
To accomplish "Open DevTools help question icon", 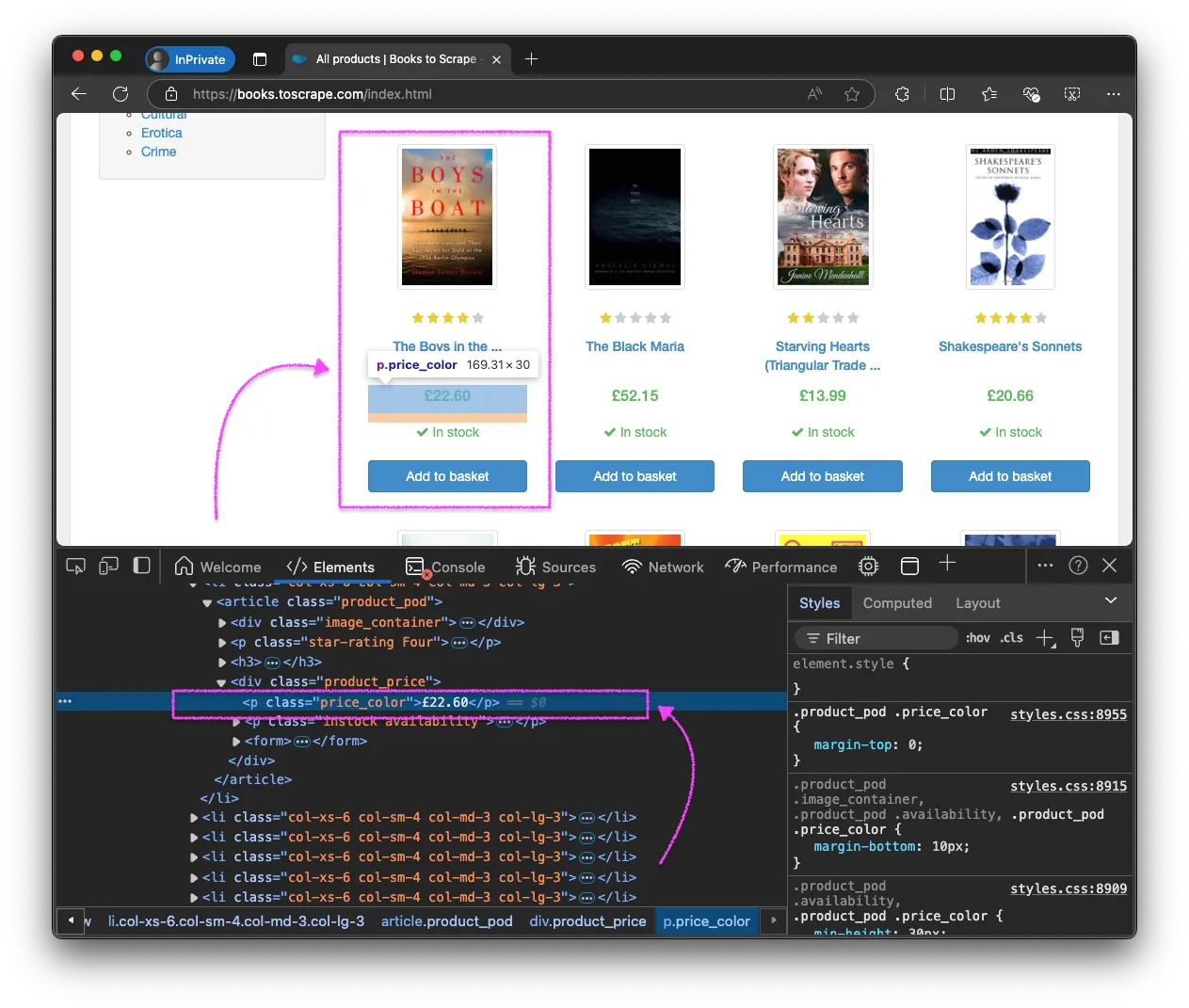I will click(x=1079, y=566).
